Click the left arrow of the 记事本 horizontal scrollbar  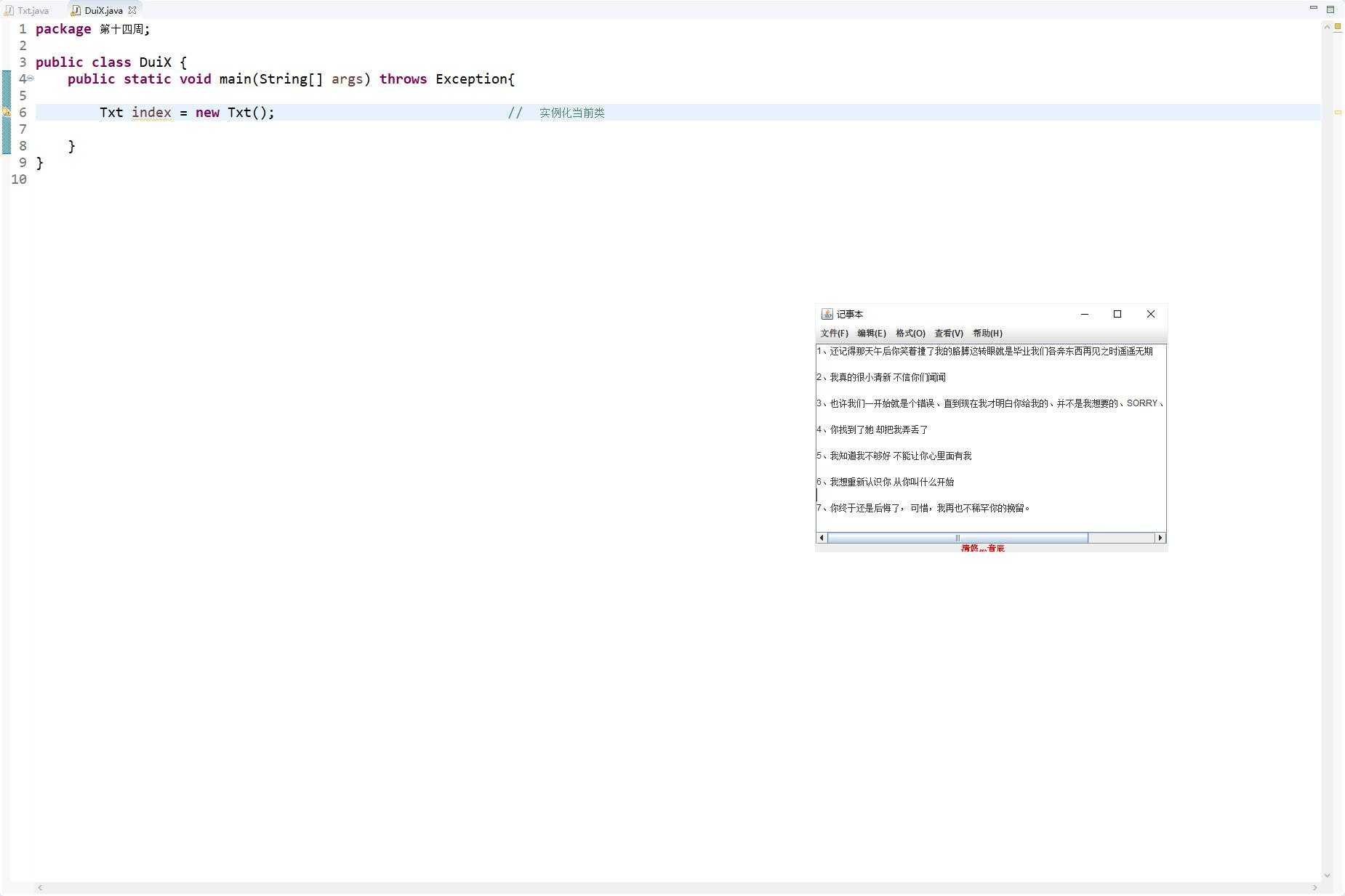click(822, 538)
